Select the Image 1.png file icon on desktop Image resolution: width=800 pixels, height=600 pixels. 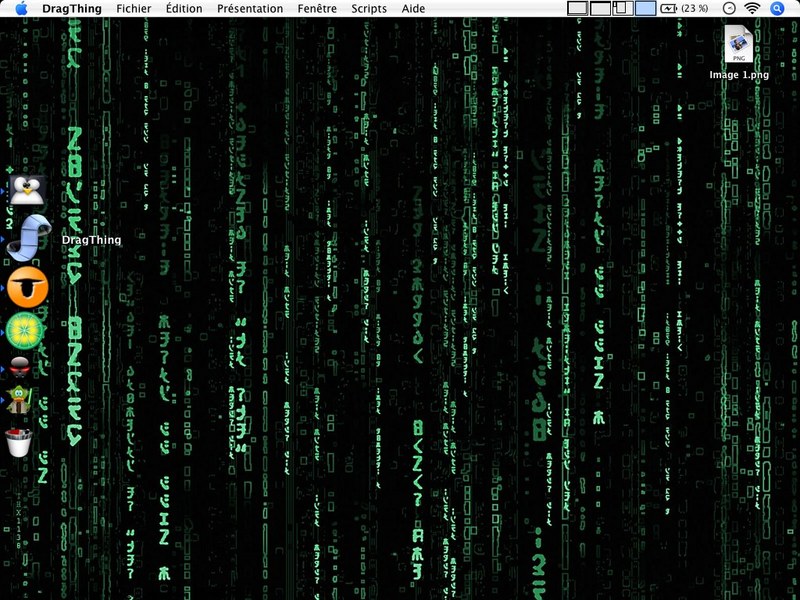(739, 44)
